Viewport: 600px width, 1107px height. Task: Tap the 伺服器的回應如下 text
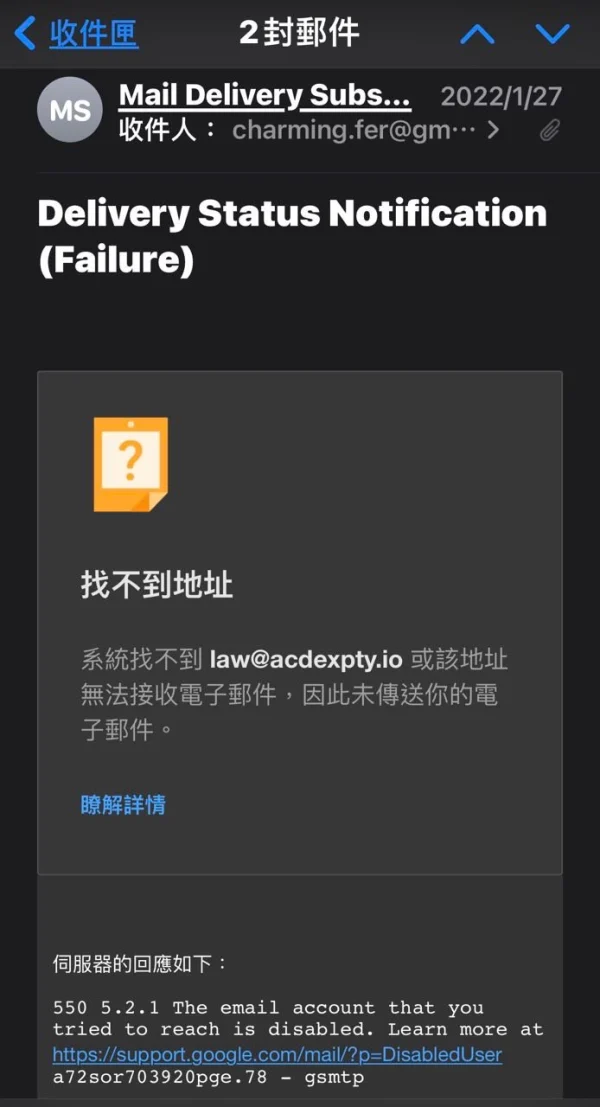(140, 964)
